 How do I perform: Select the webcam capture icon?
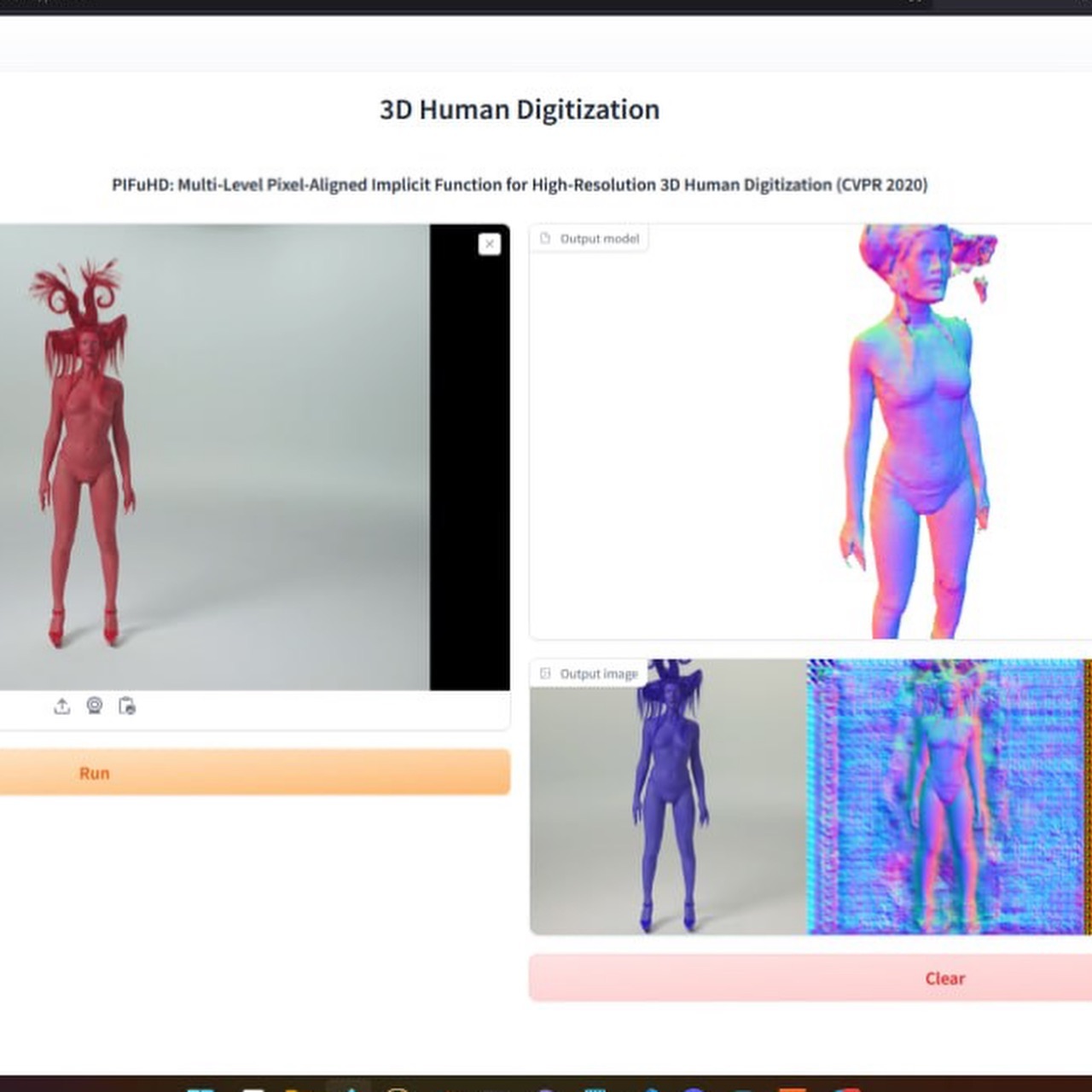[x=95, y=706]
